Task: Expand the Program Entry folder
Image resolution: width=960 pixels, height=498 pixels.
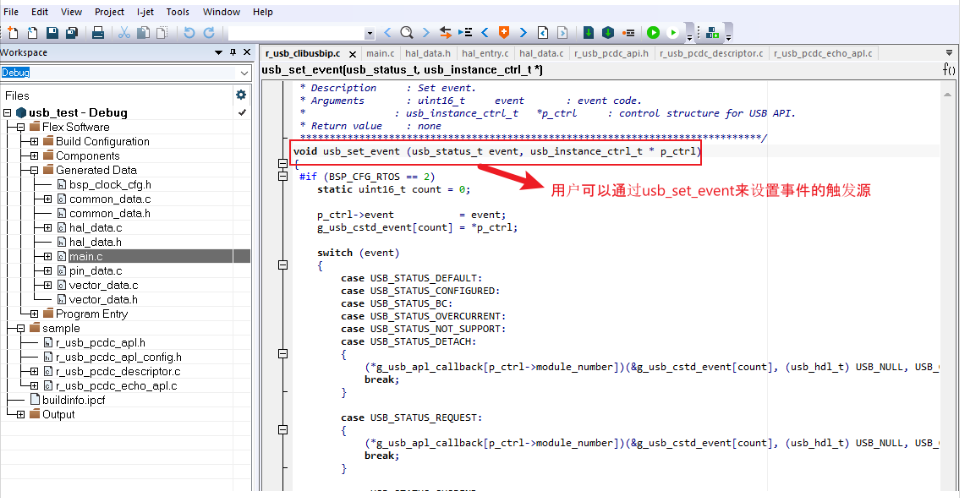Action: (34, 314)
